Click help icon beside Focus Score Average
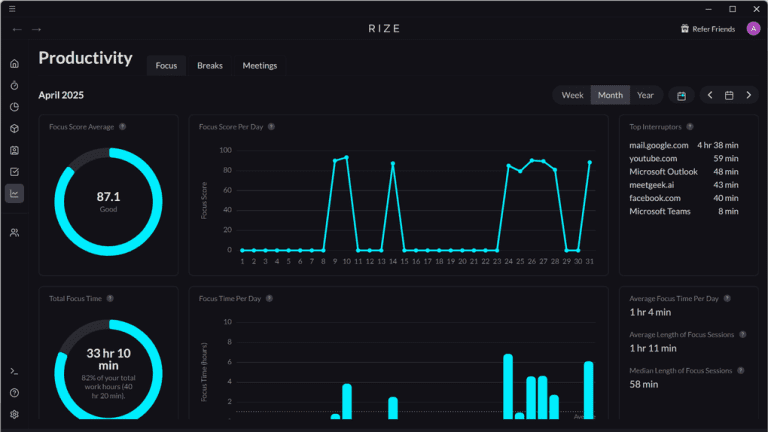 pyautogui.click(x=122, y=126)
